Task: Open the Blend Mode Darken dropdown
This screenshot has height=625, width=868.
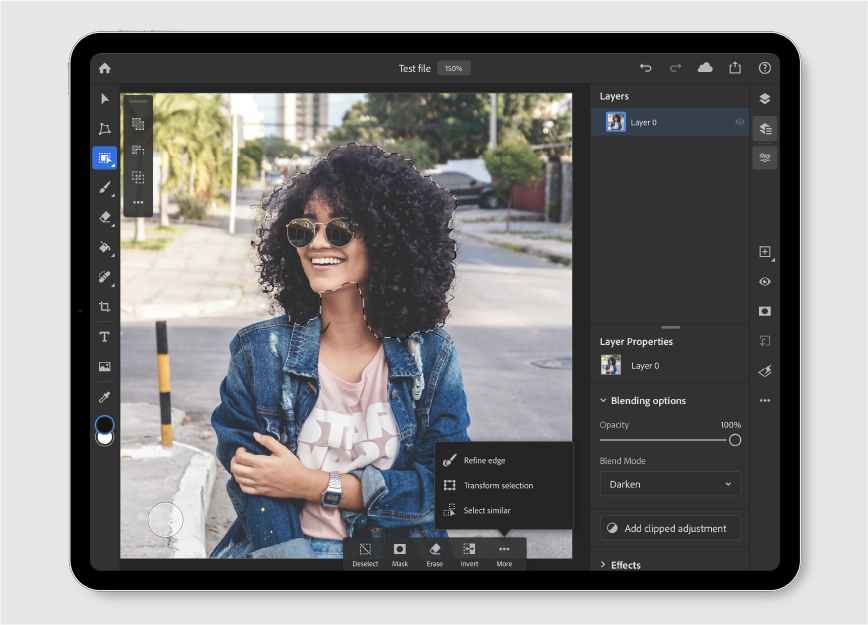Action: point(670,484)
